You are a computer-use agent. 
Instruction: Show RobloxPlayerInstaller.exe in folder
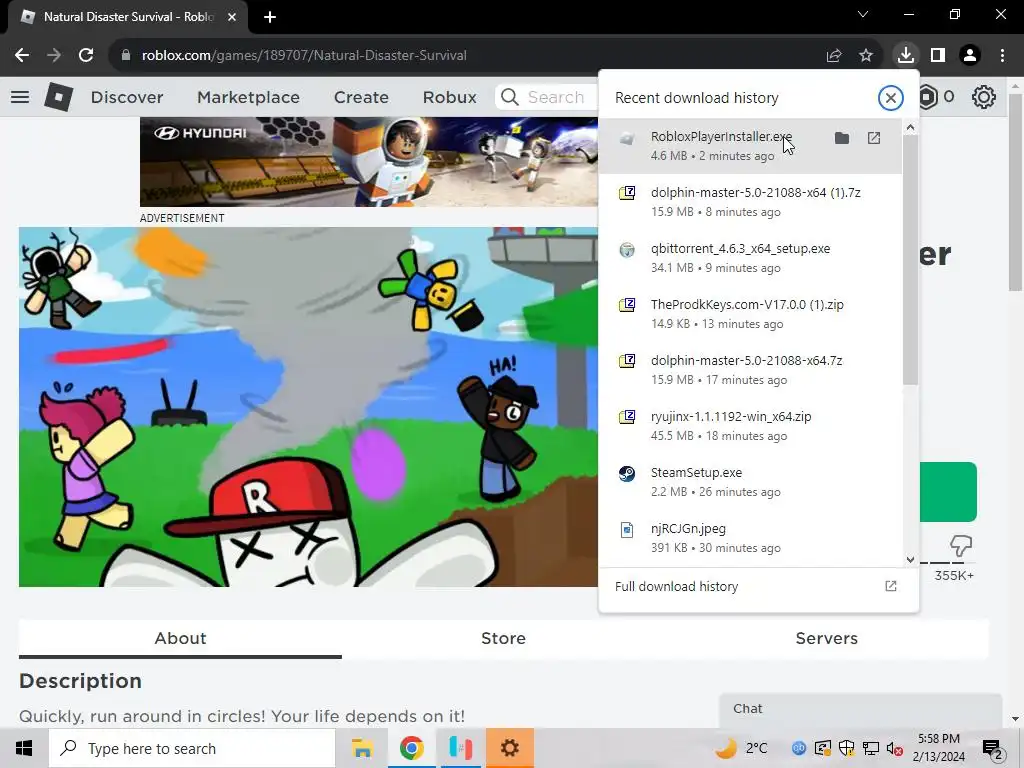pyautogui.click(x=842, y=138)
